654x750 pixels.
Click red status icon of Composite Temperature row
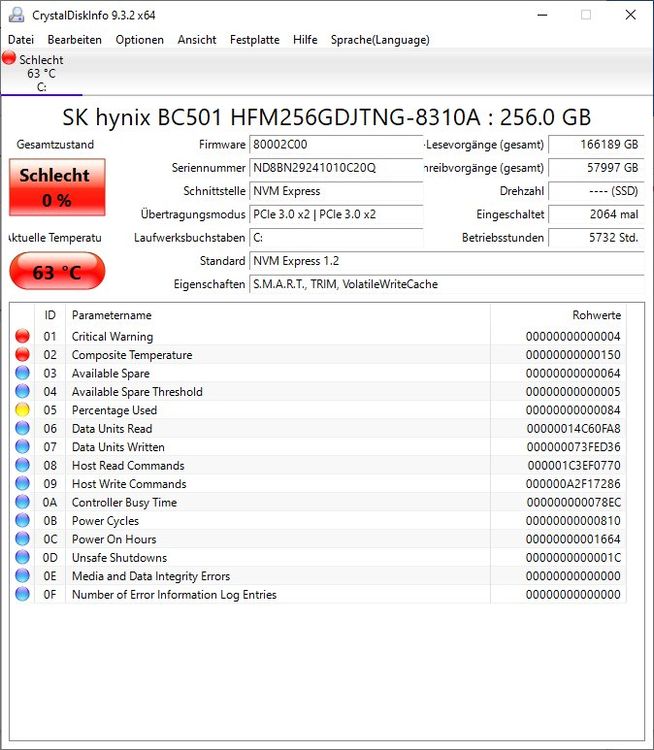(x=22, y=354)
